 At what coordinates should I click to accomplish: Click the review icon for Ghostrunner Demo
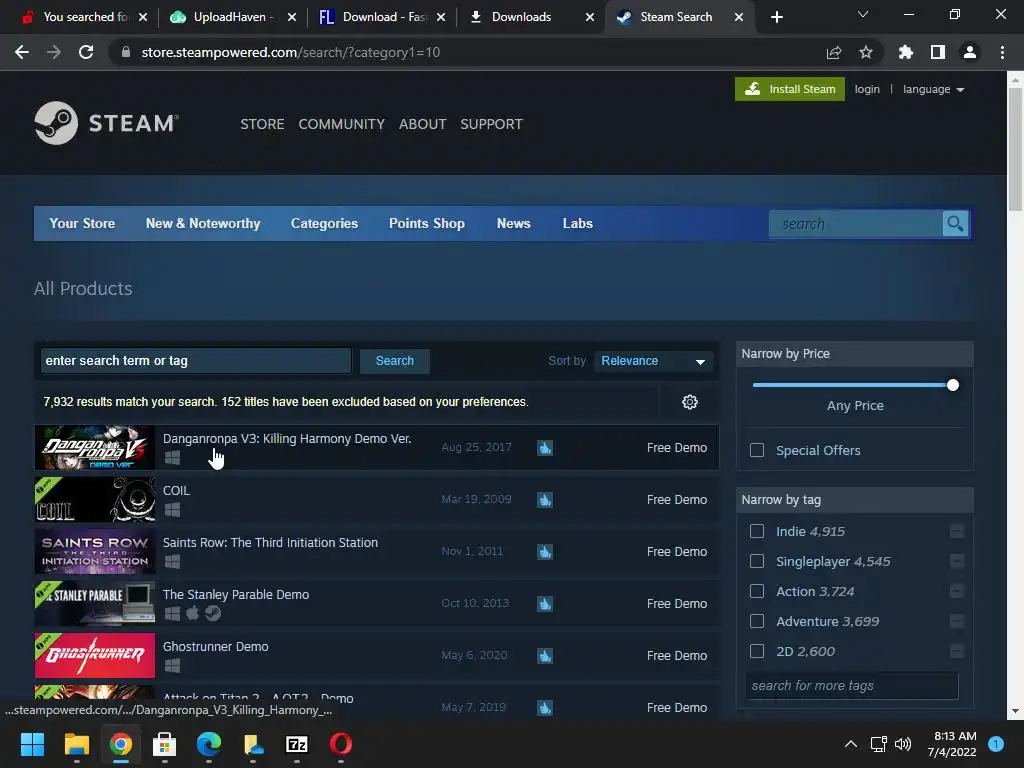(545, 656)
